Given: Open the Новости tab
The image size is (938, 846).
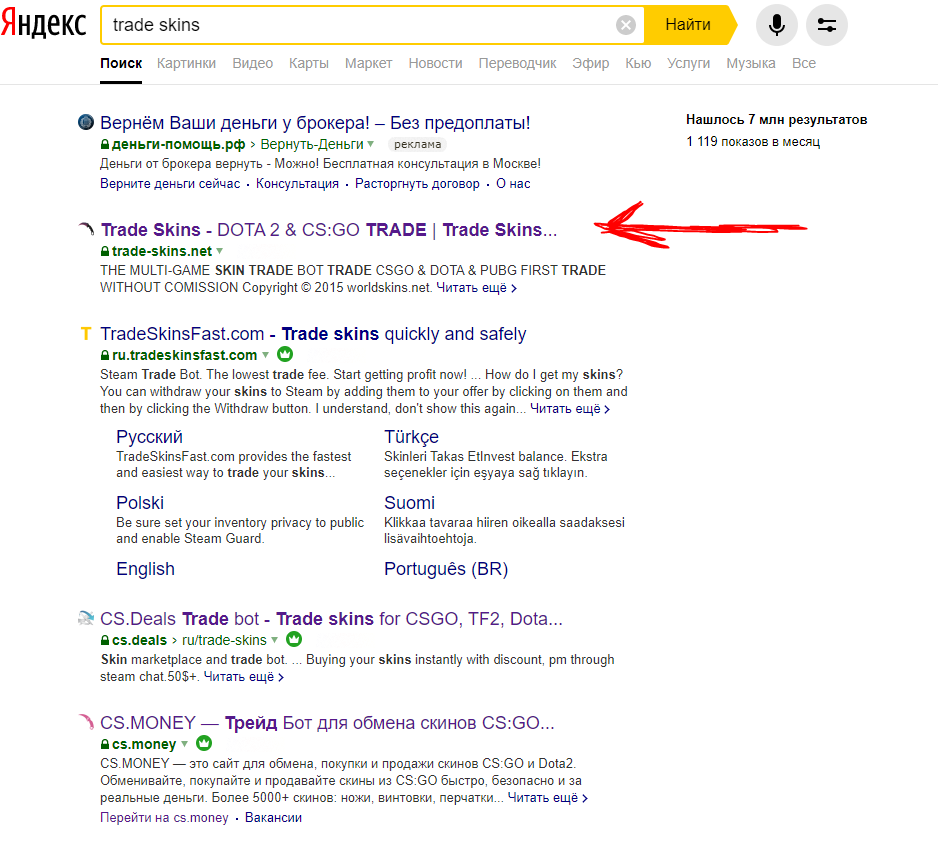Looking at the screenshot, I should 436,63.
